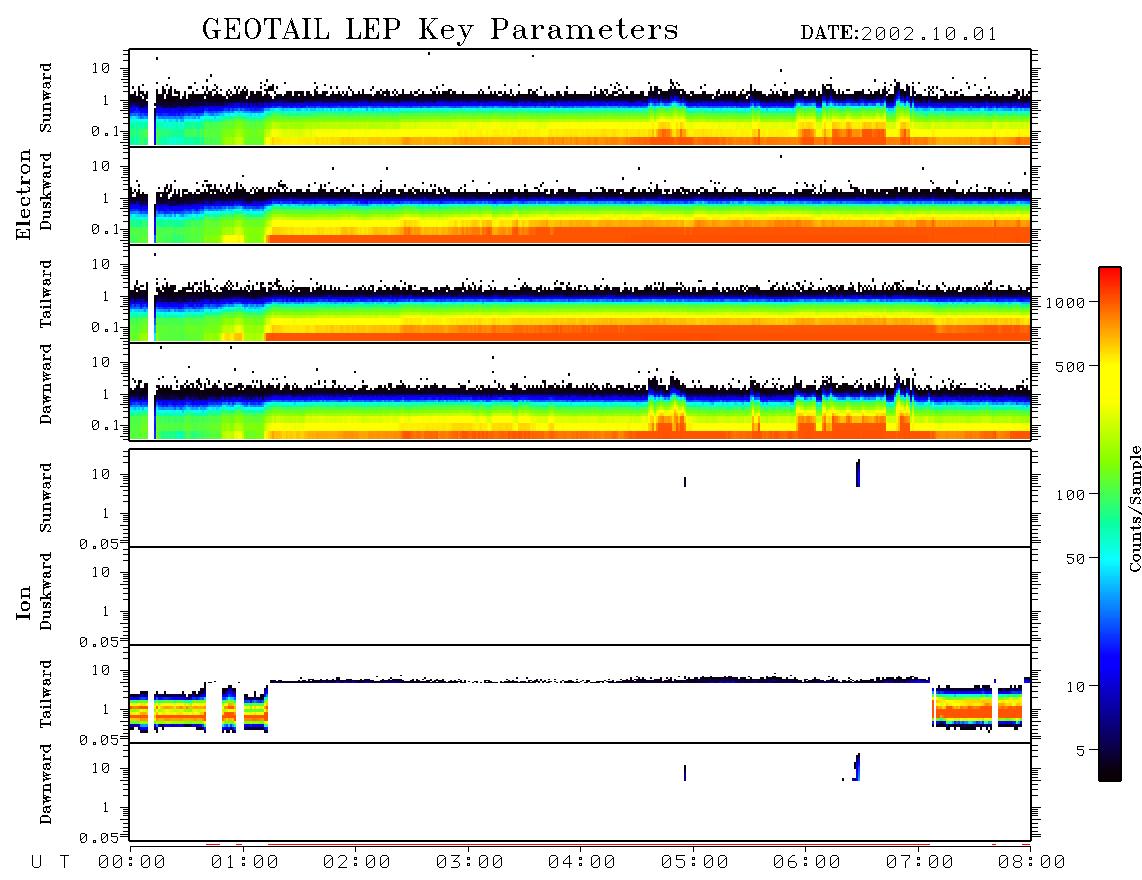
Task: Click the blue burst near 06:30 in Ion Sunward
Action: (858, 473)
